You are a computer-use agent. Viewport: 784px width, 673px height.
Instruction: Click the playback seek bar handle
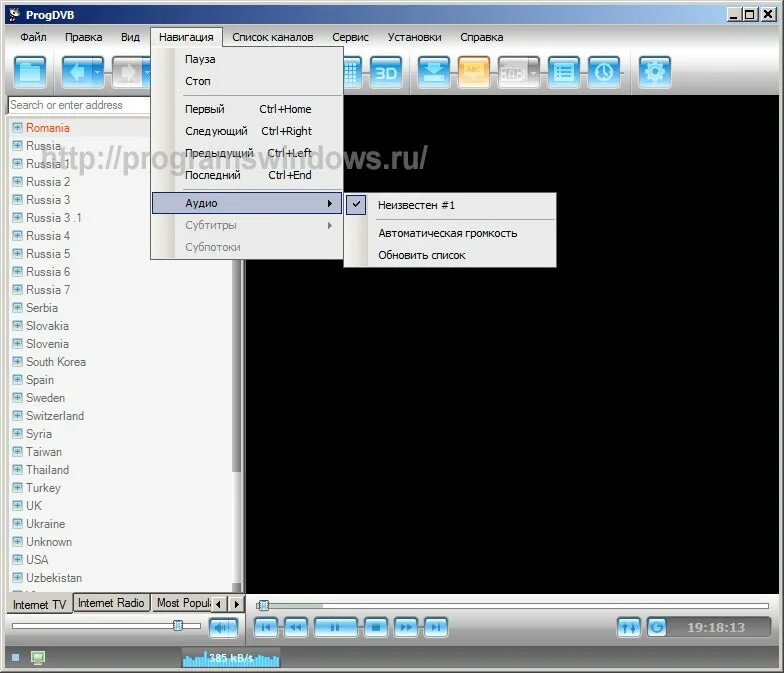[x=264, y=606]
